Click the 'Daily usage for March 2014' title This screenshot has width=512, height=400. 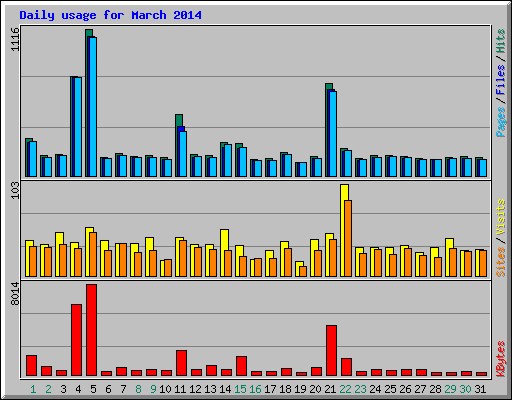click(110, 15)
